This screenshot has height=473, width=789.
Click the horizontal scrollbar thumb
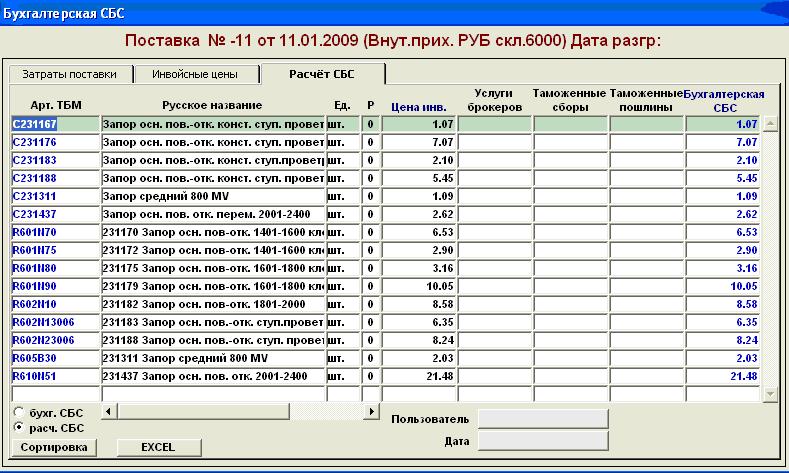click(x=203, y=412)
